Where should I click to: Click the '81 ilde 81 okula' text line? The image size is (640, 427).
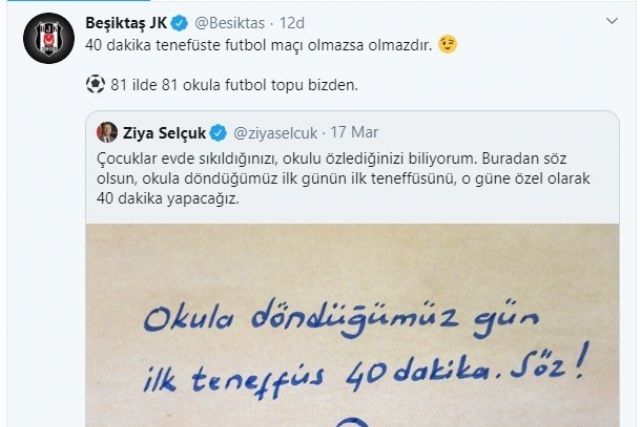(234, 85)
